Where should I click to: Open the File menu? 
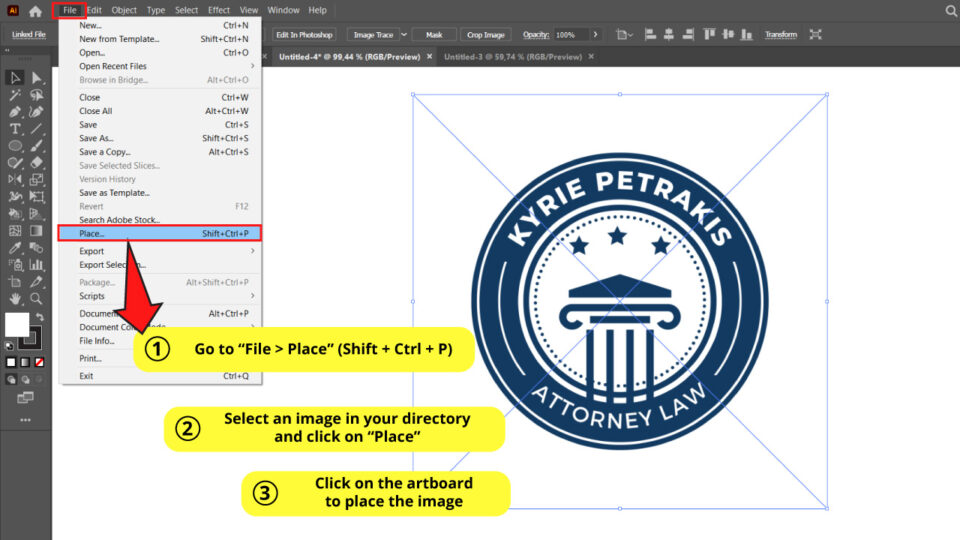[69, 10]
